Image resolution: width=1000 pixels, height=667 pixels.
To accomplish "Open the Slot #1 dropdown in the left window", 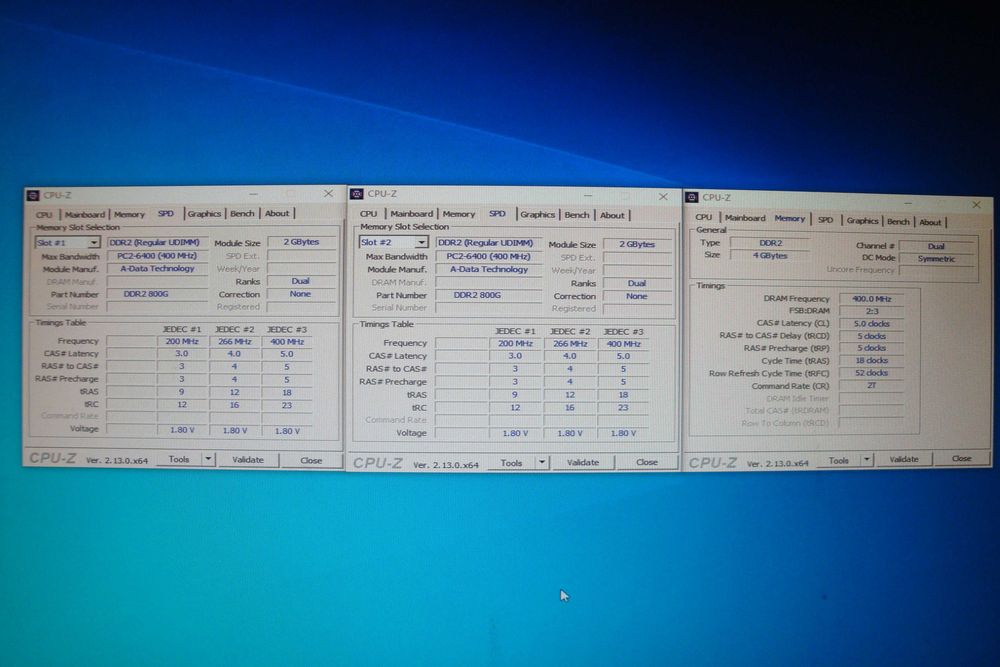I will click(x=94, y=242).
